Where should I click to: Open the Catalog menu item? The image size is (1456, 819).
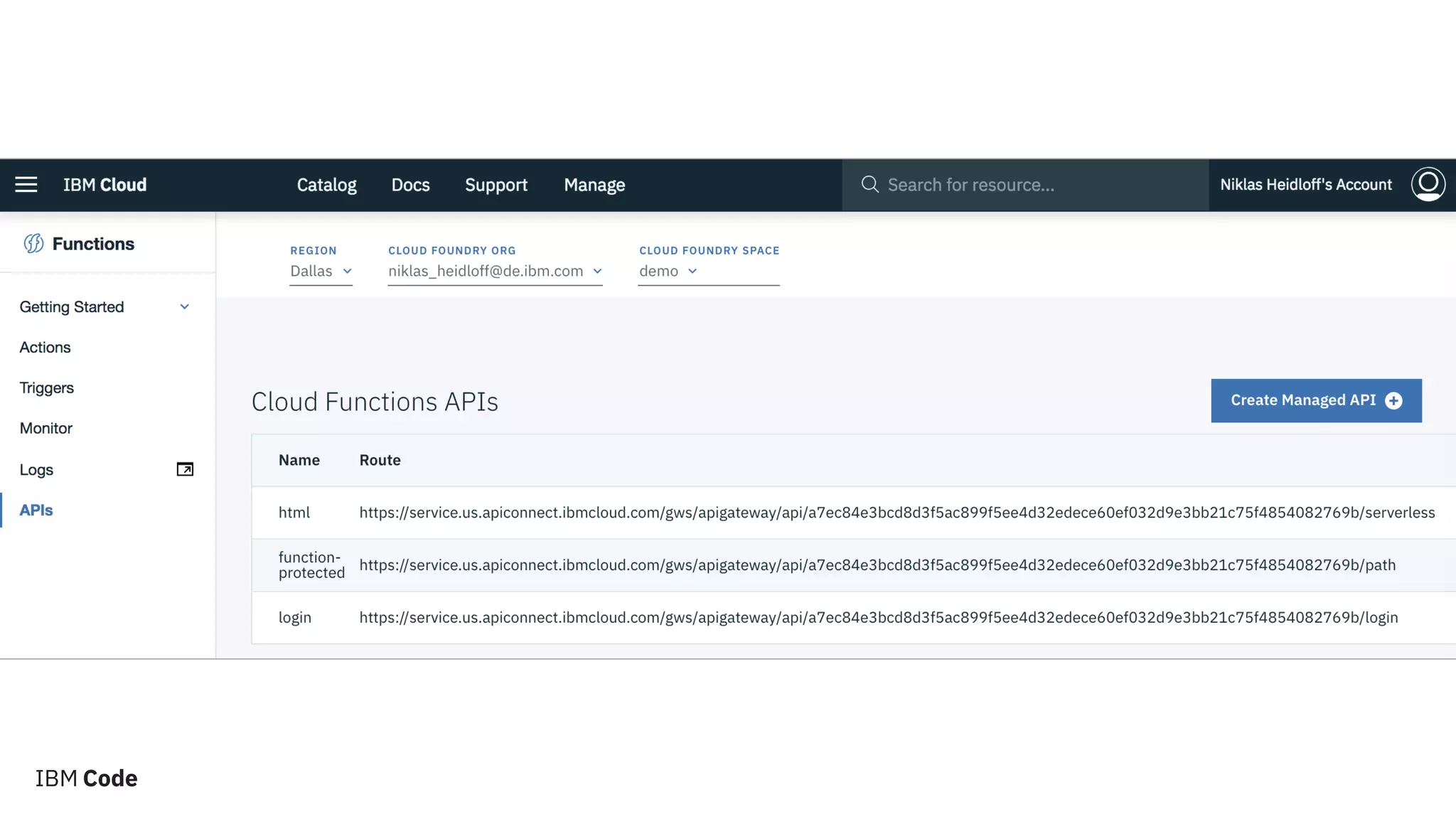[x=326, y=185]
